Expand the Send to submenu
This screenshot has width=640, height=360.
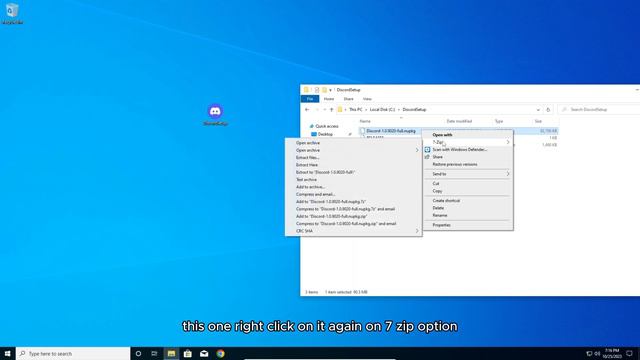pyautogui.click(x=467, y=174)
